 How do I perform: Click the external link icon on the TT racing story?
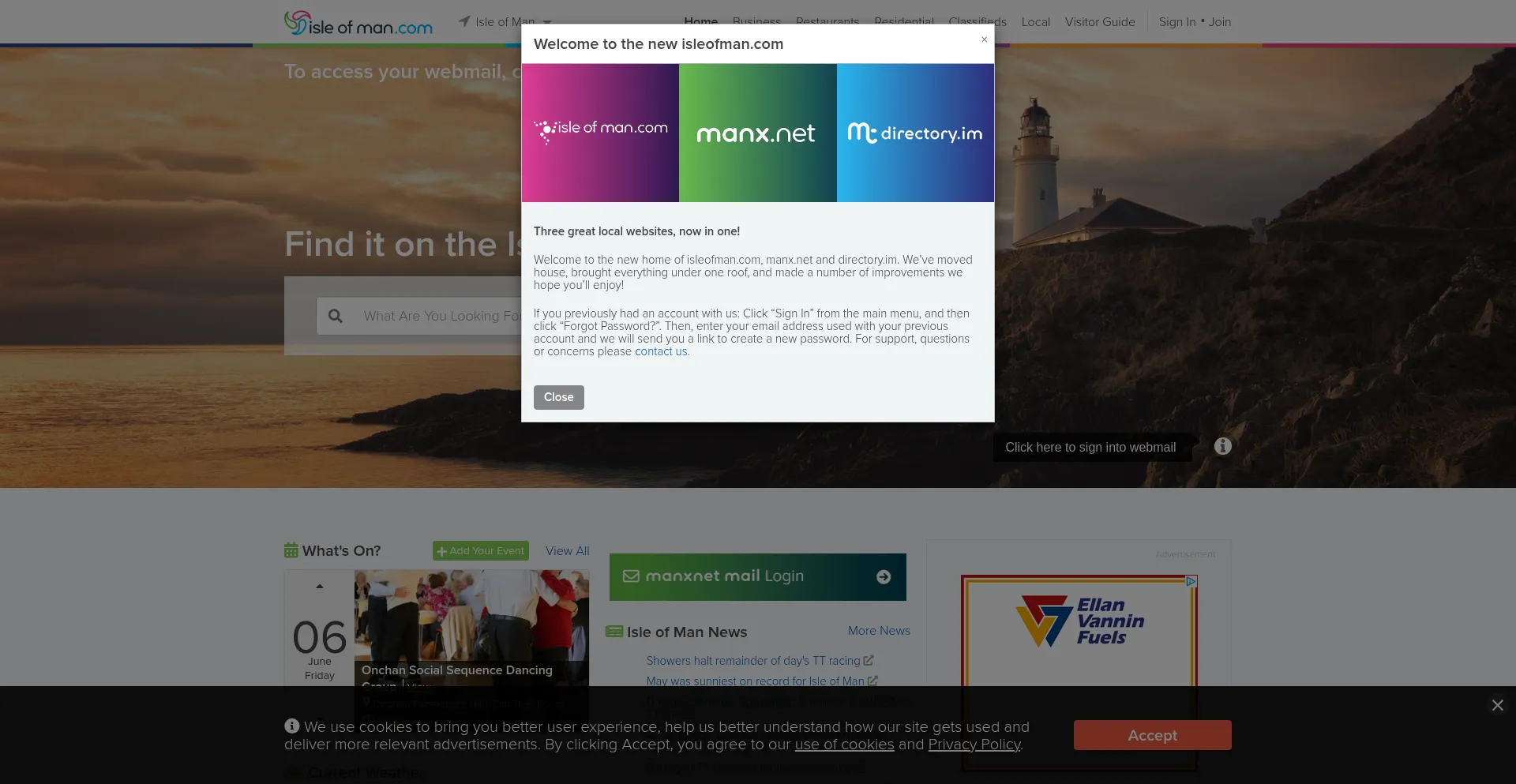868,661
